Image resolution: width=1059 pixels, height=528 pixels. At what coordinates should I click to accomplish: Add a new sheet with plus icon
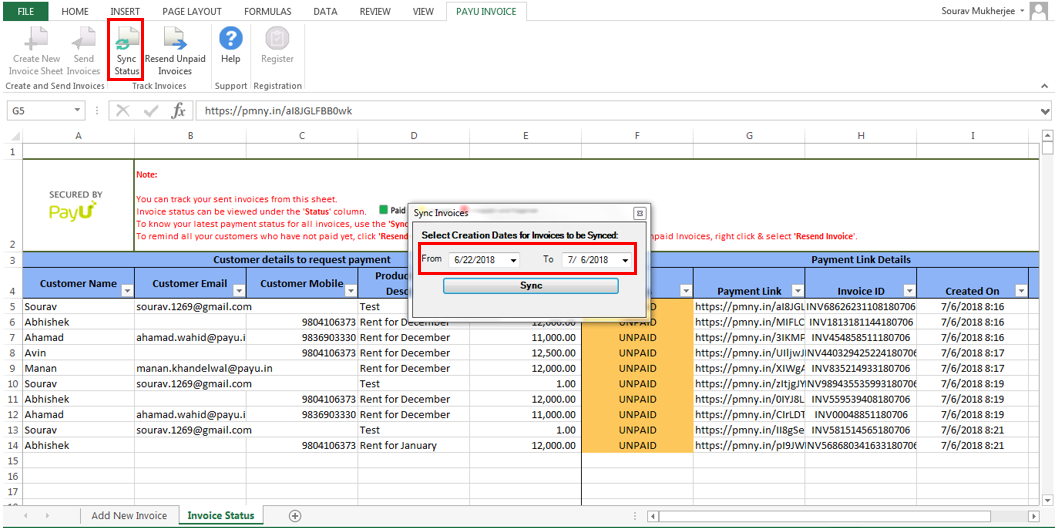point(295,515)
